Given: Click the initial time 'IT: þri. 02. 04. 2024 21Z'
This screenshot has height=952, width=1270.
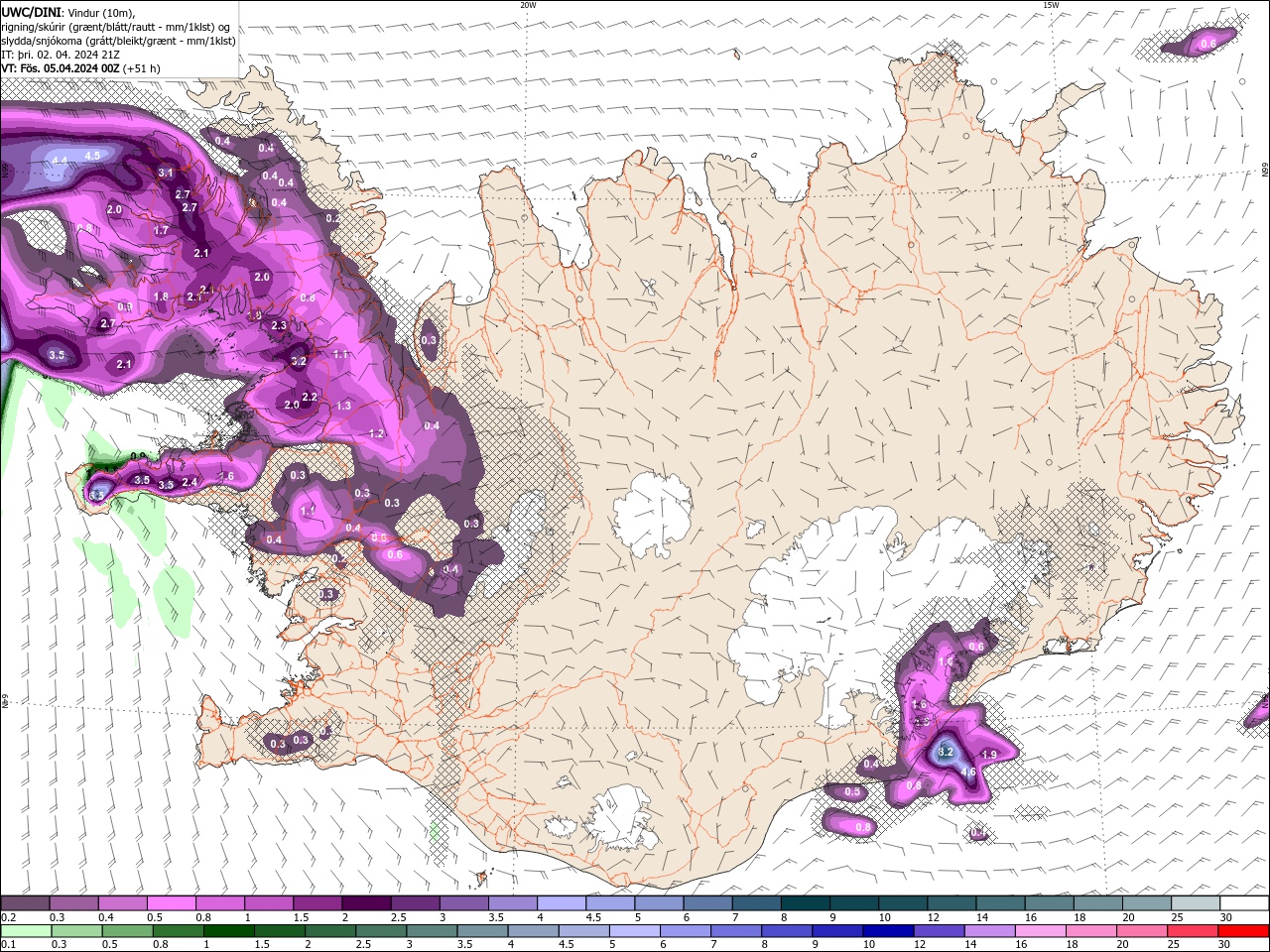Looking at the screenshot, I should 62,55.
